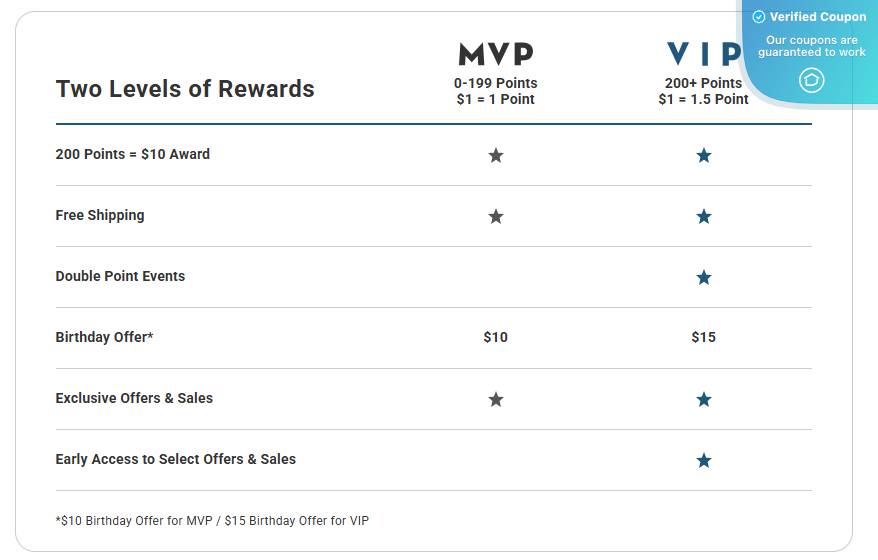878x560 pixels.
Task: Click the Early Access to Select Offers label
Action: click(175, 459)
